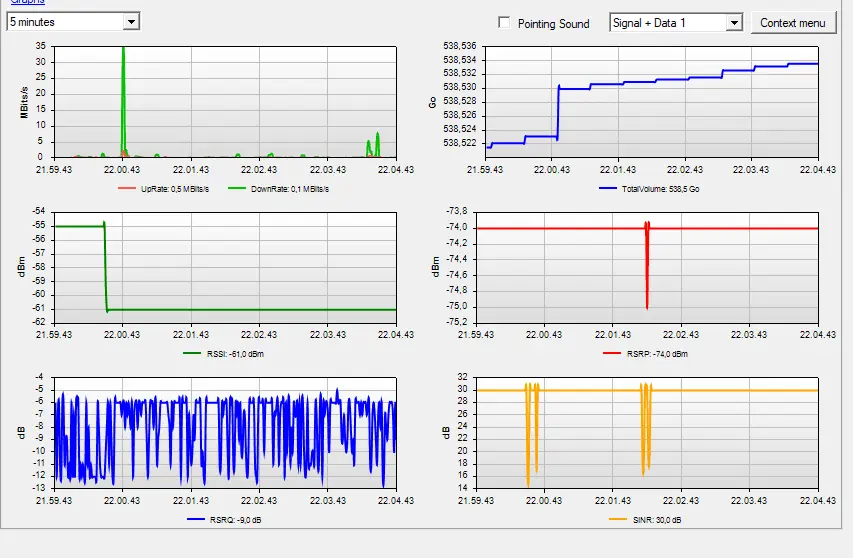
Task: Open the Graphs link
Action: pos(28,2)
